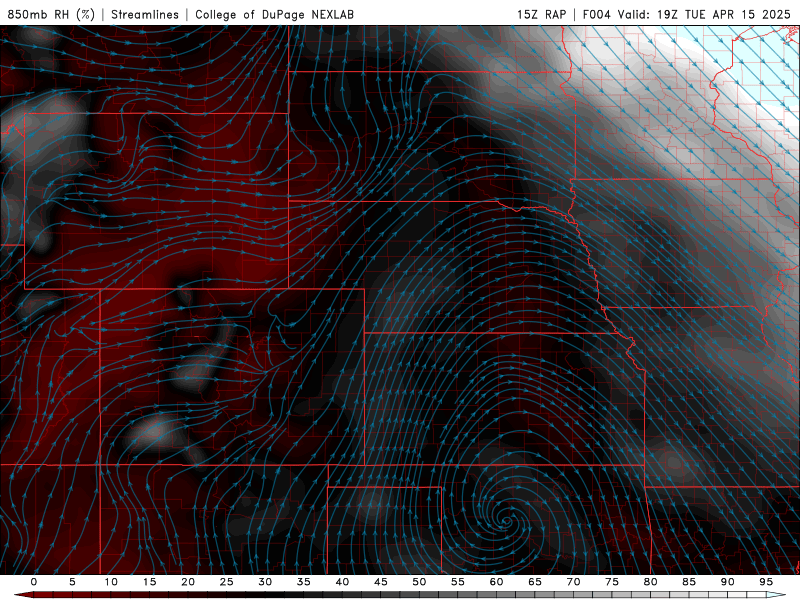Click the '5' label on the RH scale
Viewport: 800px width, 600px height.
pos(72,582)
